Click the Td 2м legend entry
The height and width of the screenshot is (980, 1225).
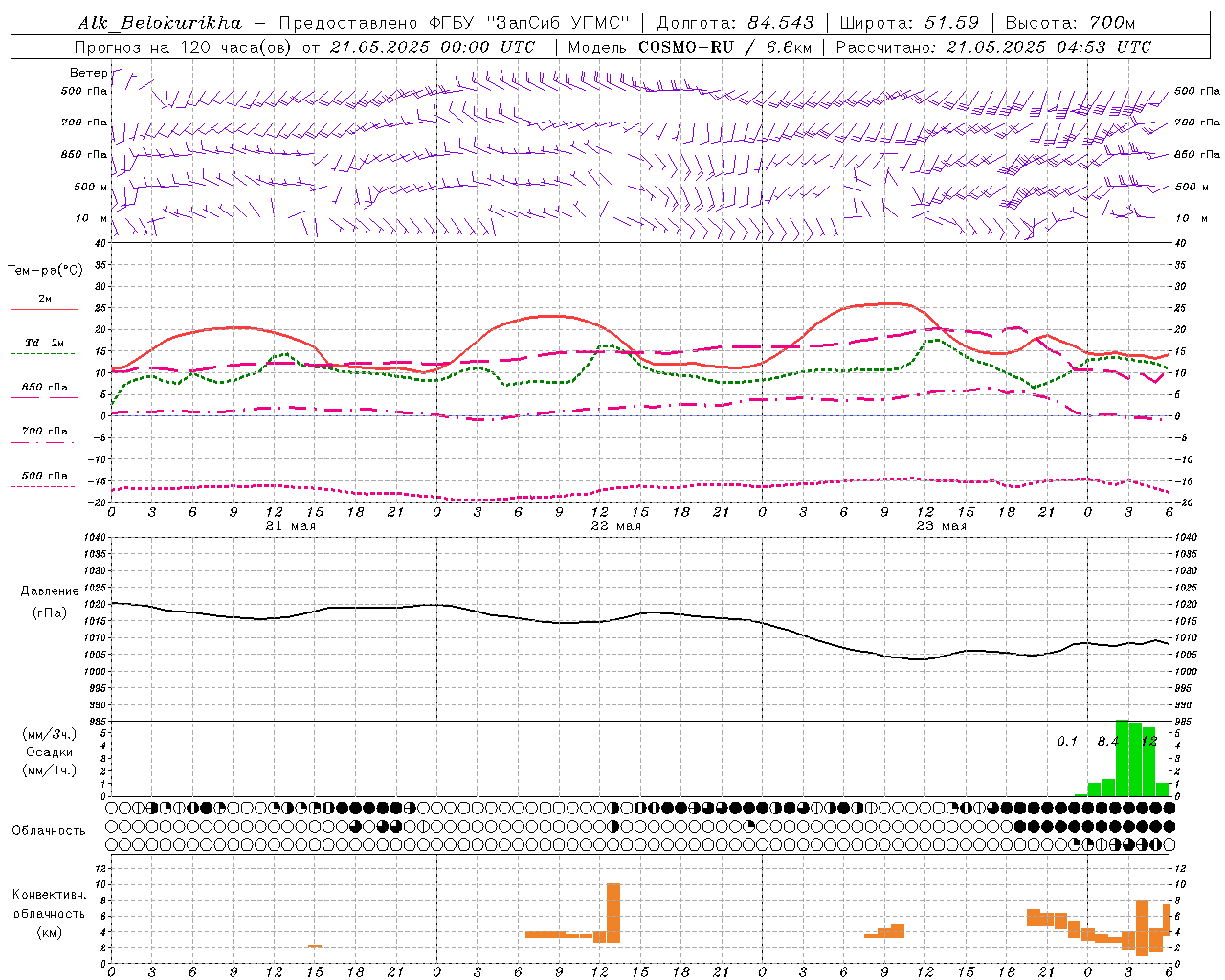(45, 343)
